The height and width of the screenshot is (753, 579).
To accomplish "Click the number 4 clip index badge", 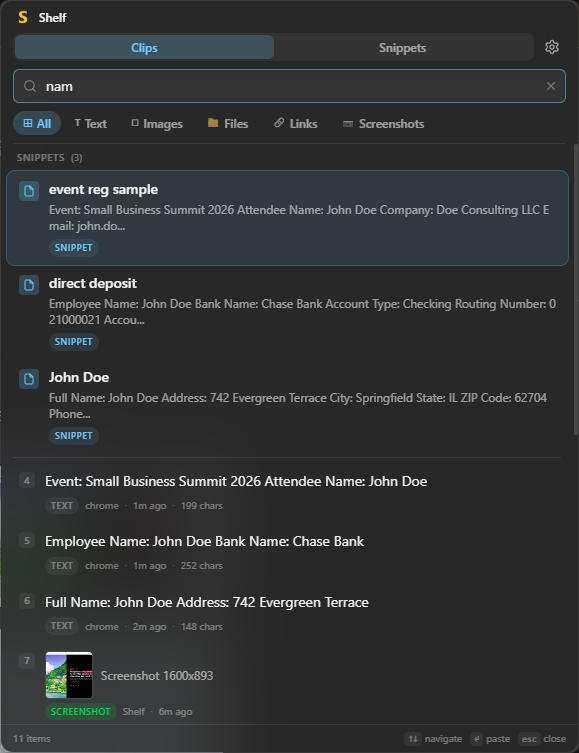I will click(27, 480).
